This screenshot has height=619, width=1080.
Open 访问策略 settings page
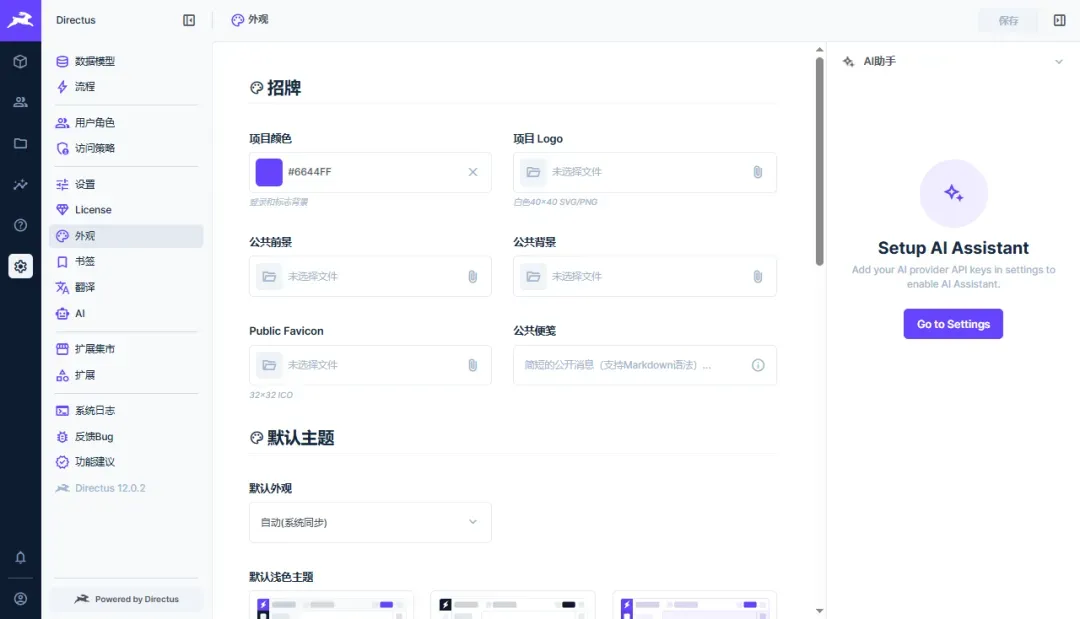[x=126, y=148]
